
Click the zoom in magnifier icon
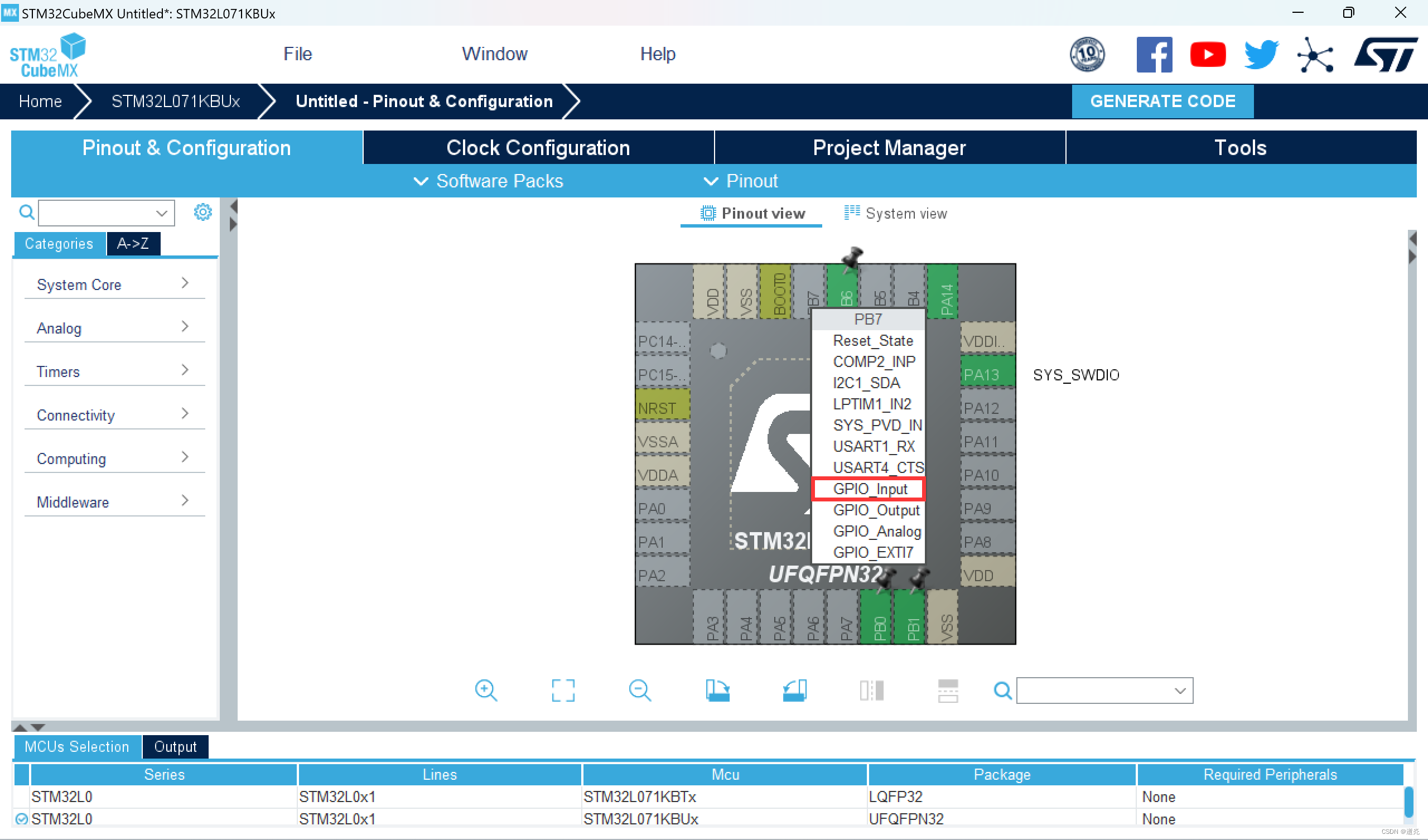(x=486, y=691)
